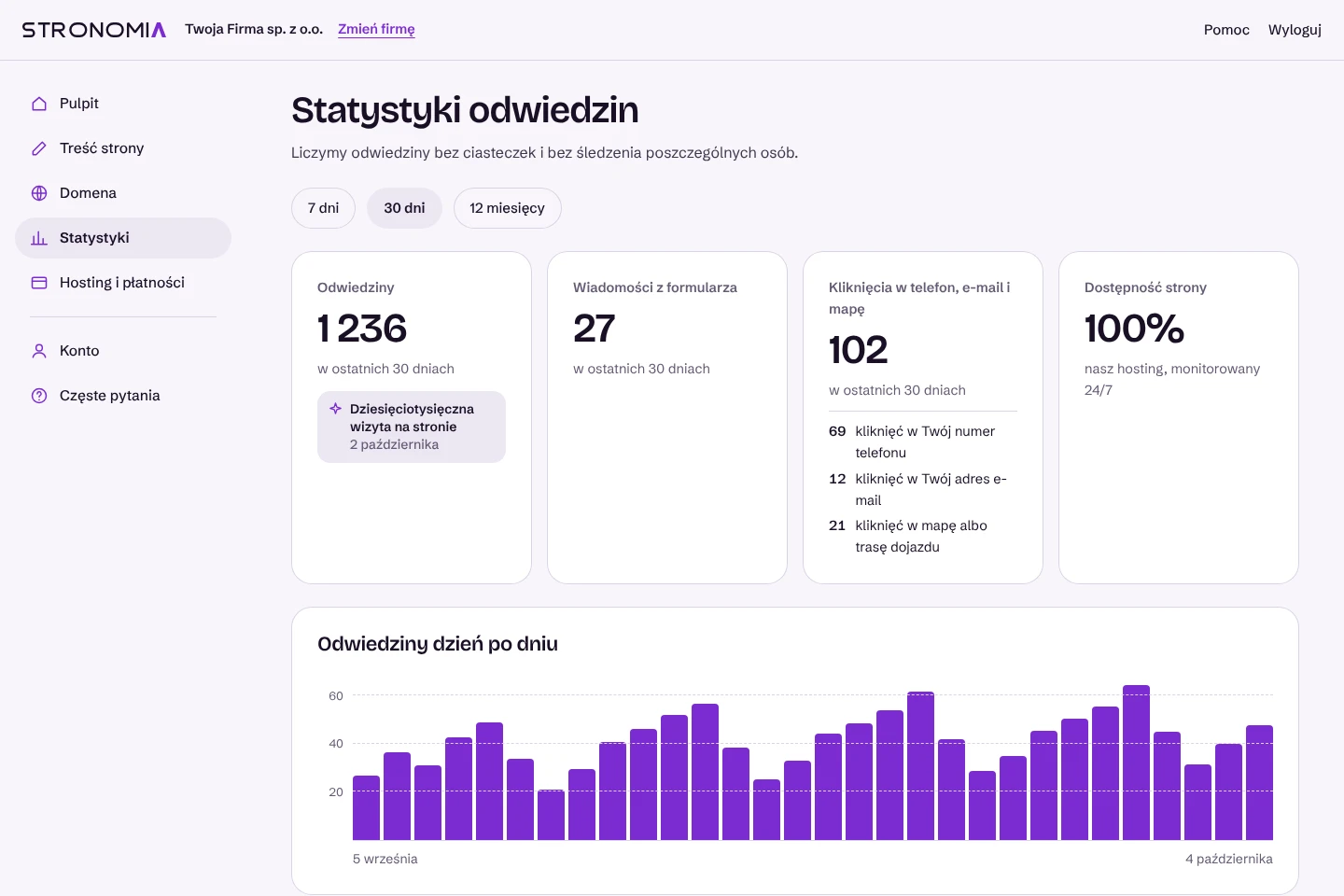
Task: Open the Konto sidebar item
Action: (123, 351)
